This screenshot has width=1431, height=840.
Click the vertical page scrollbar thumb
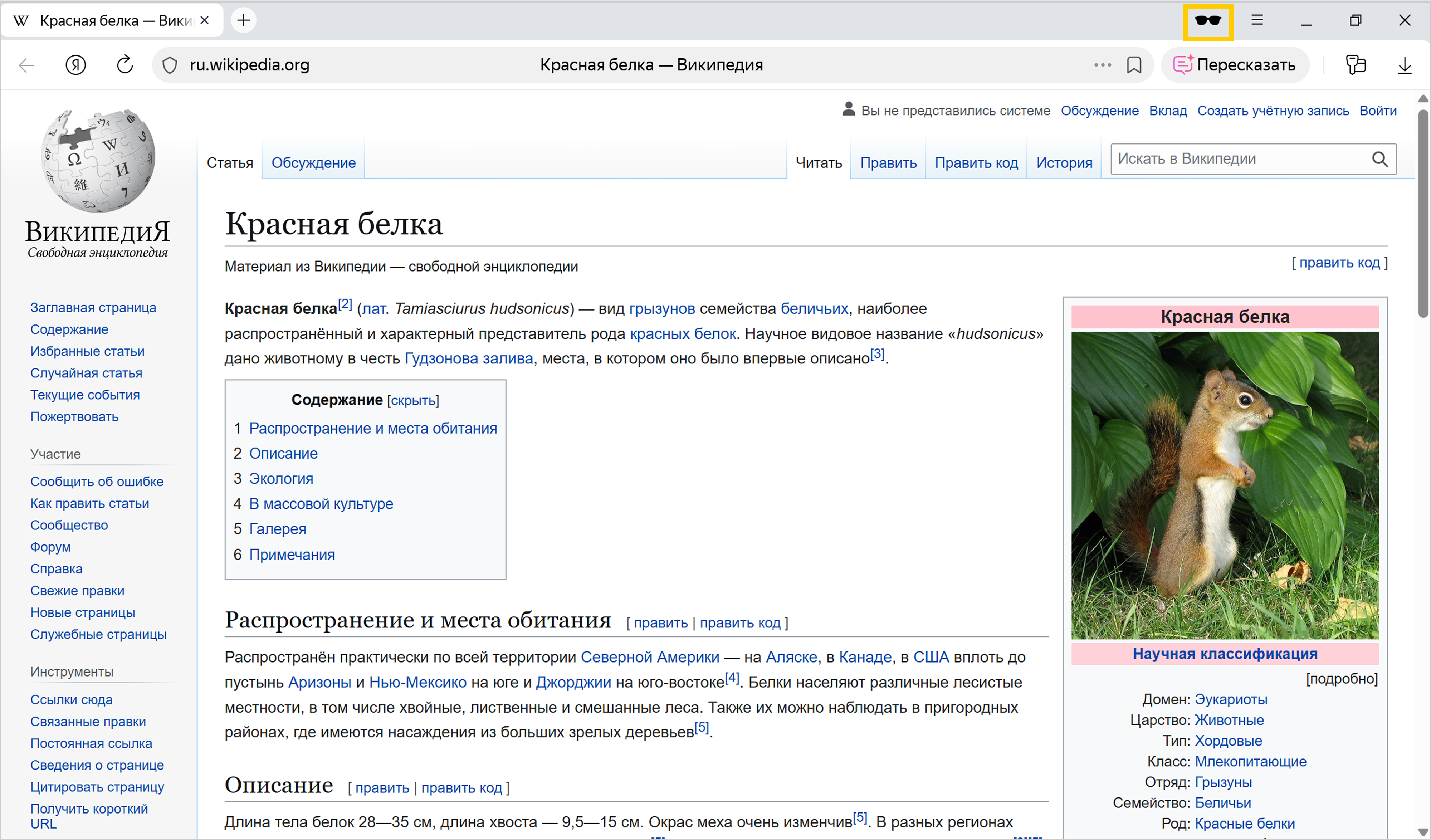[1422, 213]
